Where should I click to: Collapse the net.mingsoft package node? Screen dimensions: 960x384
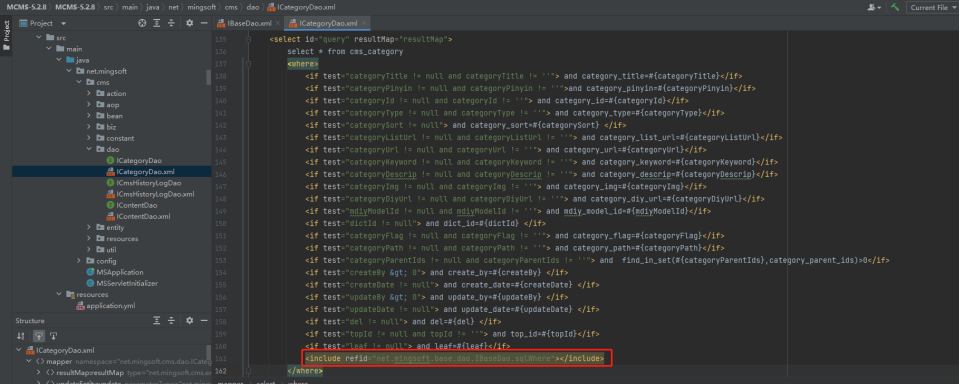pos(69,71)
